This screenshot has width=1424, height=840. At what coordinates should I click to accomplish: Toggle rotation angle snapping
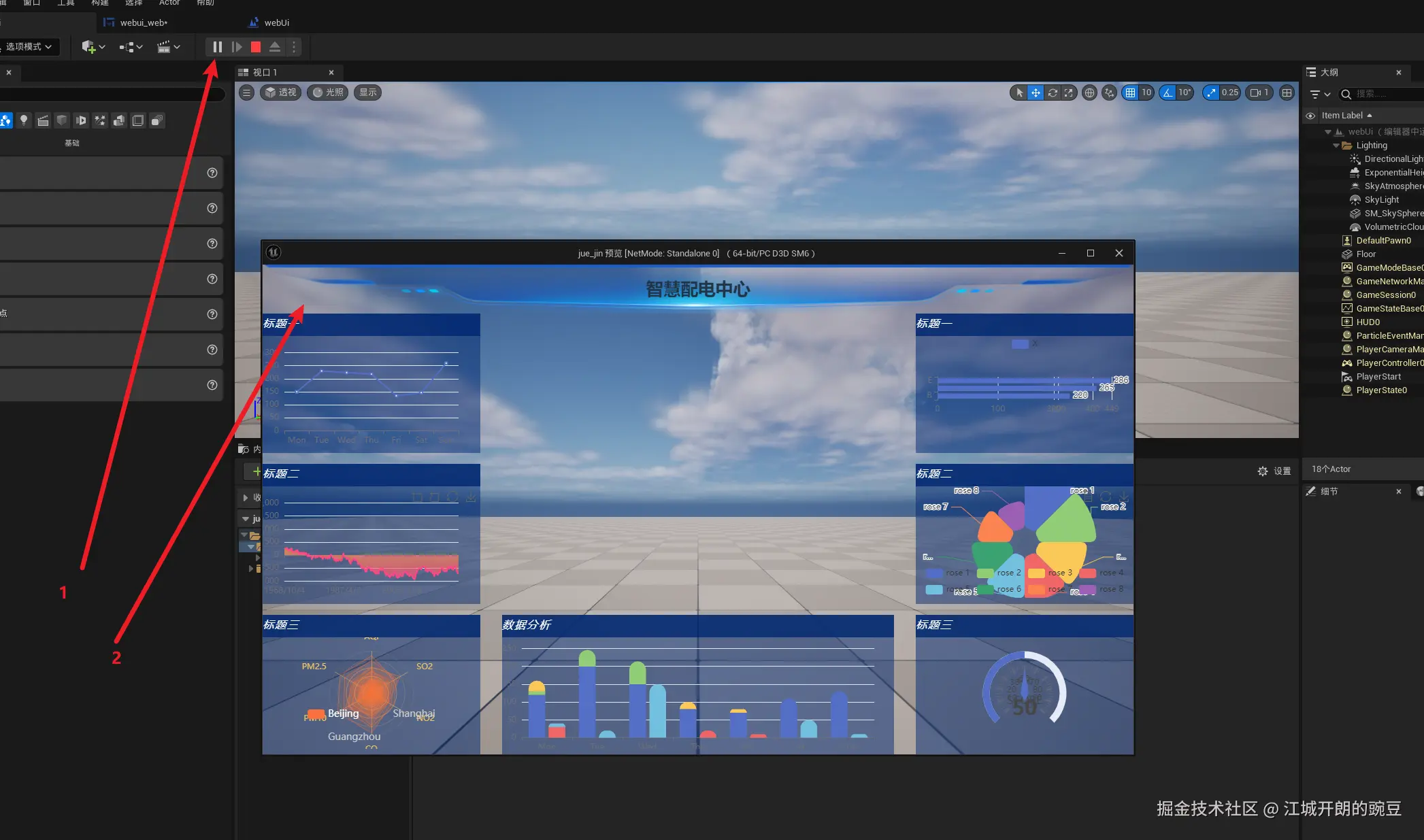point(1168,93)
